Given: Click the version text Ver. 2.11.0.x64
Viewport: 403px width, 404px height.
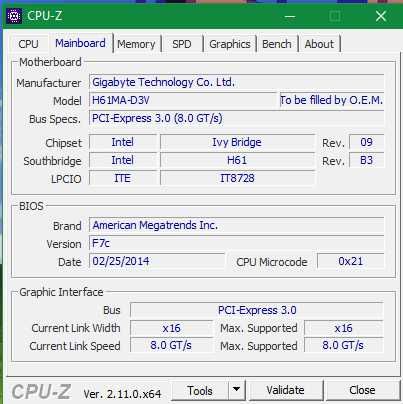Looking at the screenshot, I should pyautogui.click(x=122, y=394).
